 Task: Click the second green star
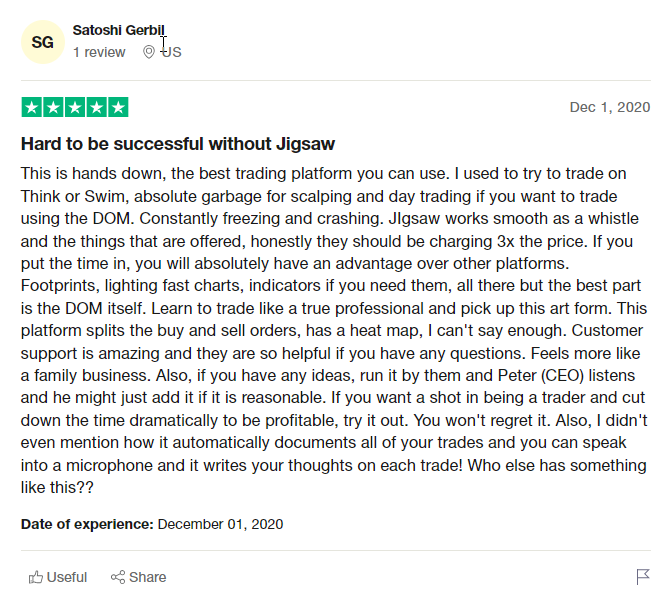tap(54, 107)
